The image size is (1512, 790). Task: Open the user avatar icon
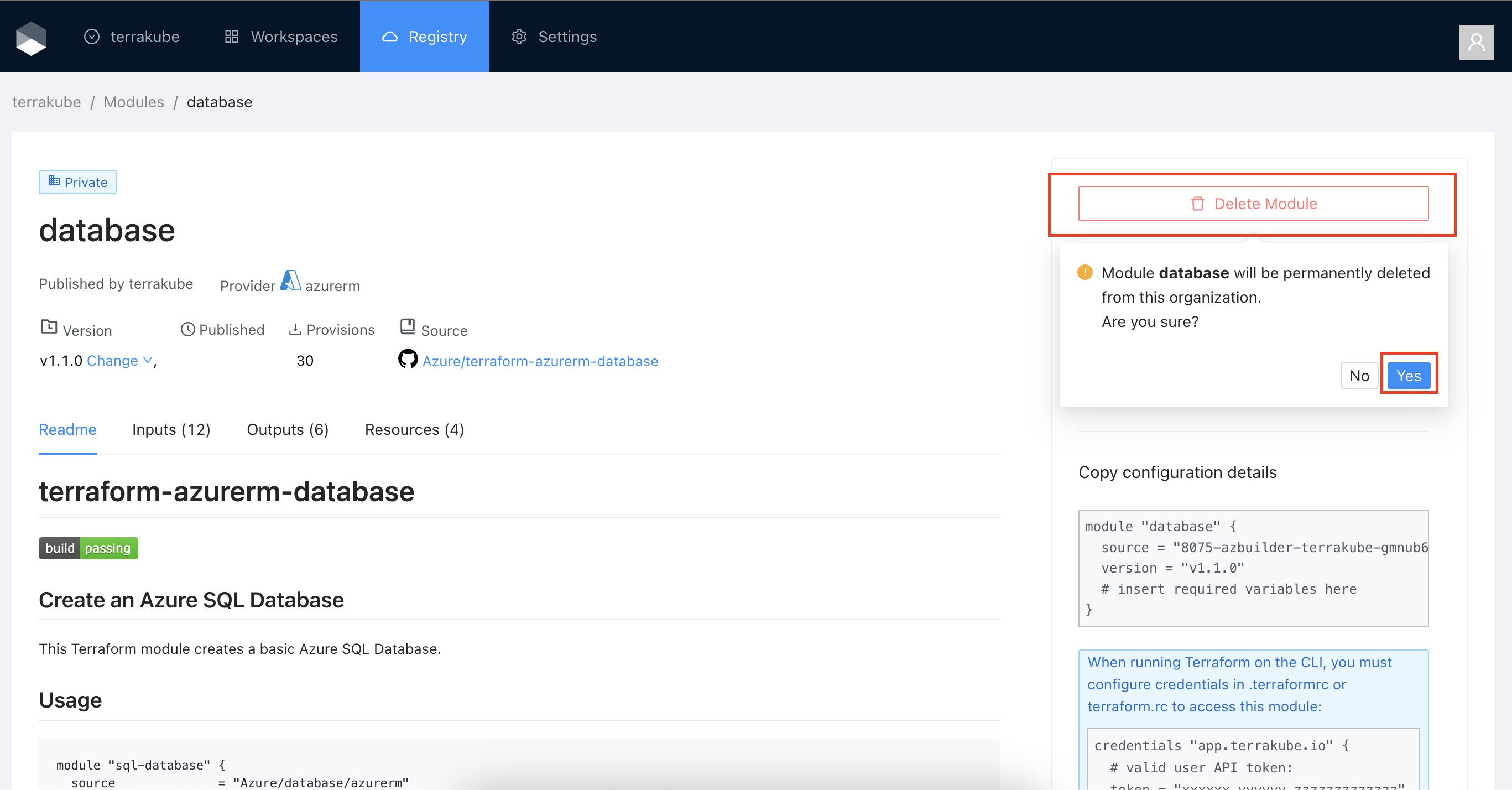coord(1475,42)
